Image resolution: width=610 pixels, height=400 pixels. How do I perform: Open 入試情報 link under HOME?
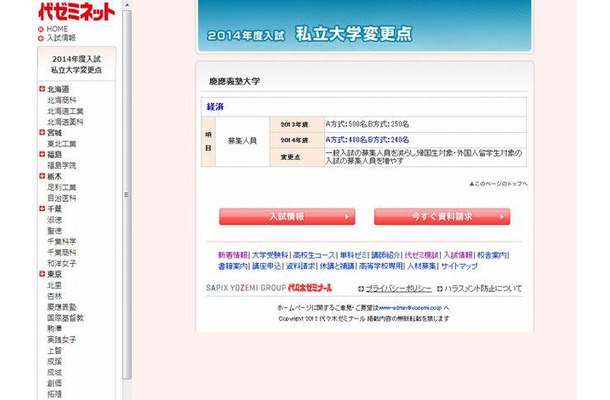(61, 38)
